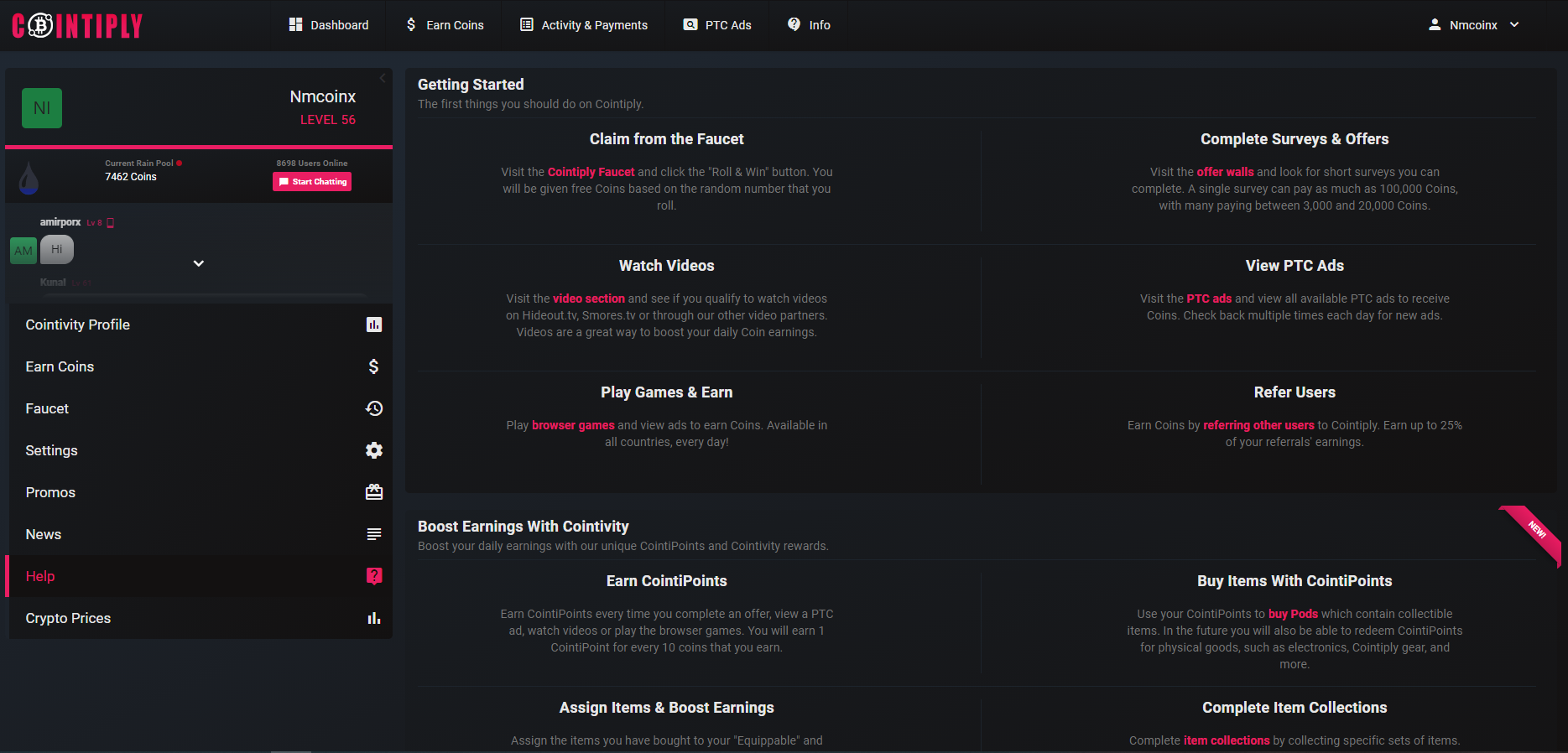Click the Current Rain Pool label
Image resolution: width=1568 pixels, height=753 pixels.
click(139, 164)
